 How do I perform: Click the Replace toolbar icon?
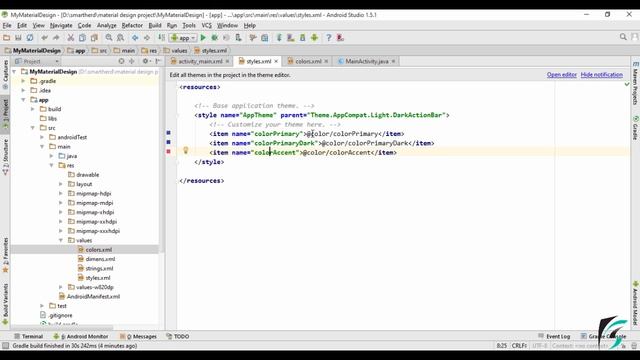pyautogui.click(x=120, y=38)
